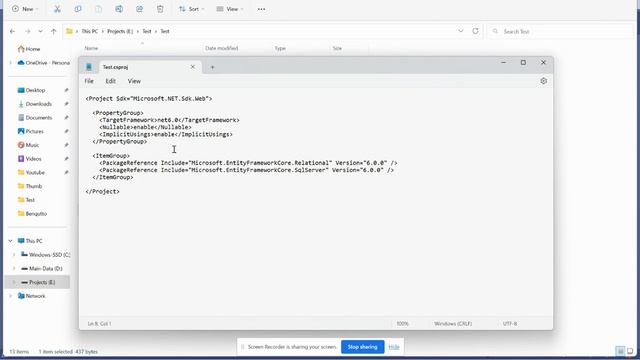Image resolution: width=640 pixels, height=360 pixels.
Task: Open the See more ellipsis menu
Action: (261, 9)
